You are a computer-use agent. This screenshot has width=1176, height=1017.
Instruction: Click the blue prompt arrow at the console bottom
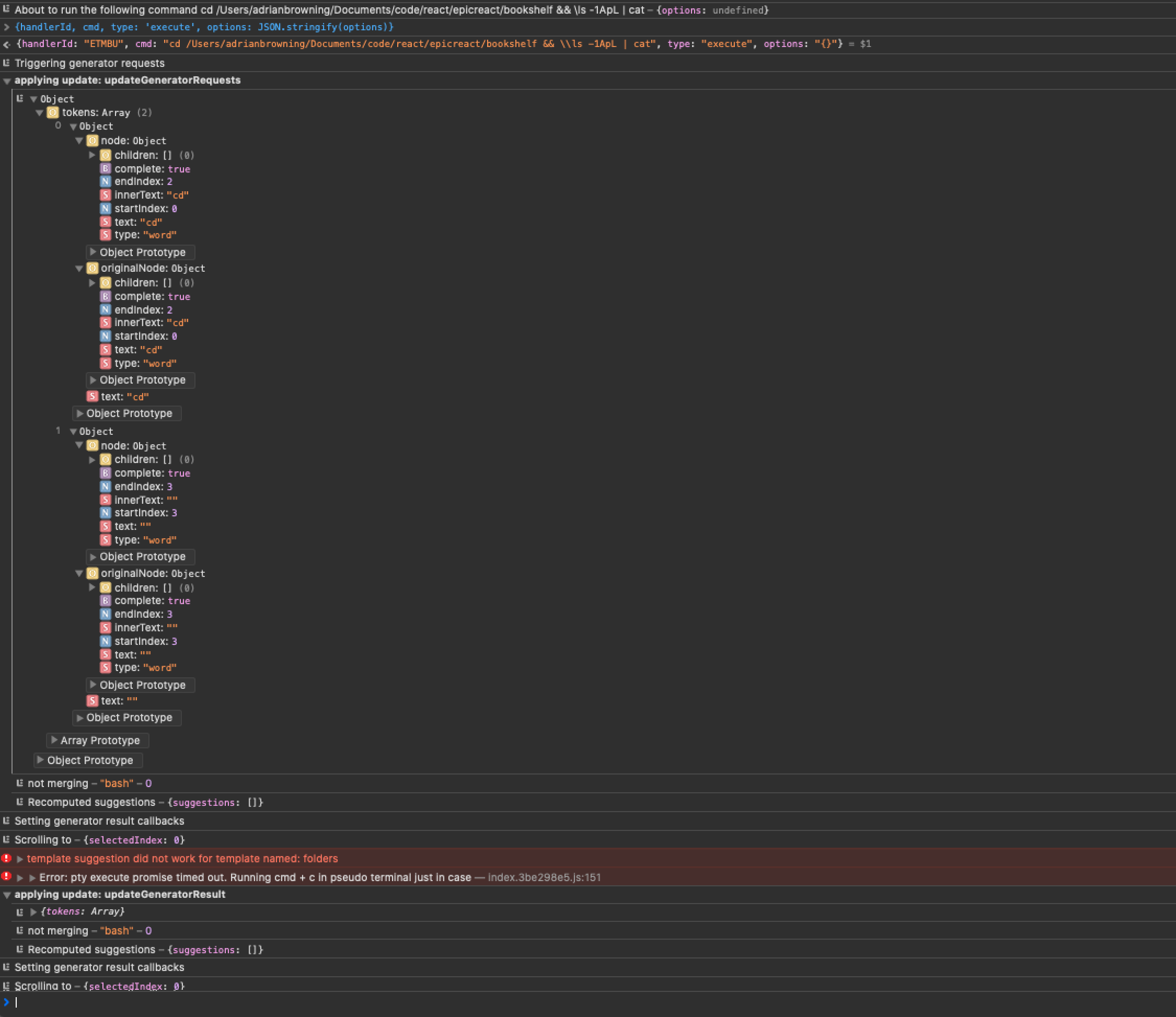click(x=6, y=1002)
